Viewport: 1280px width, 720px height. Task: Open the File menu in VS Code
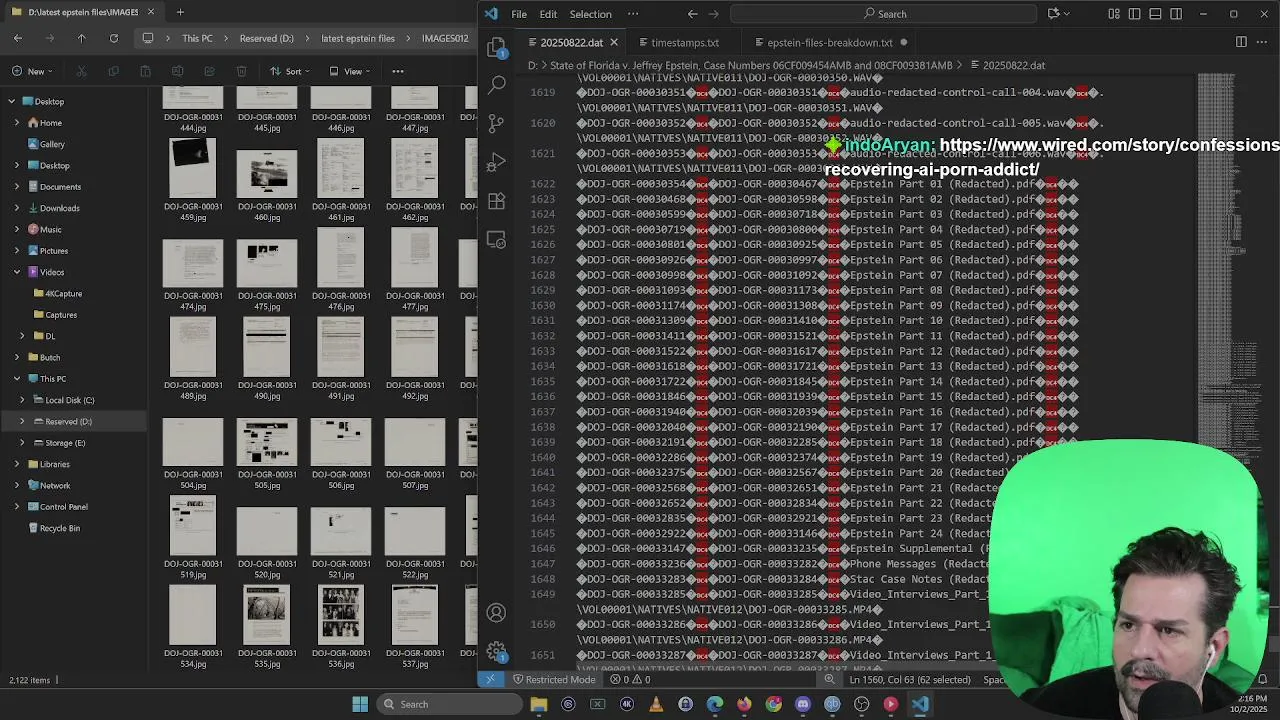[x=519, y=14]
